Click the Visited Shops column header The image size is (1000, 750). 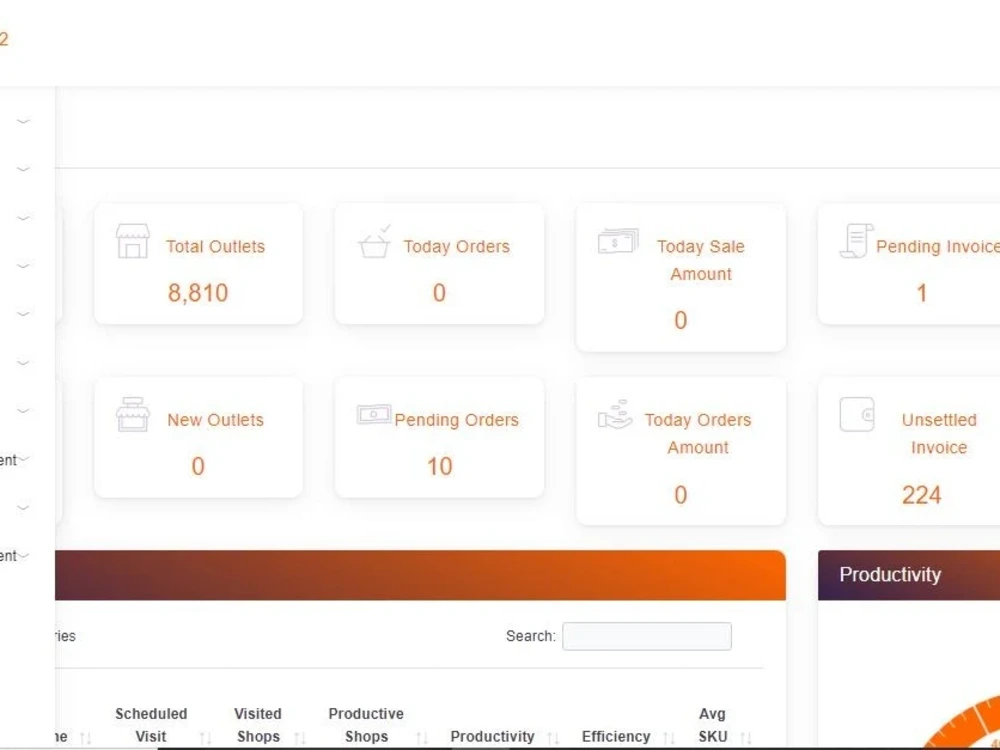pyautogui.click(x=258, y=725)
